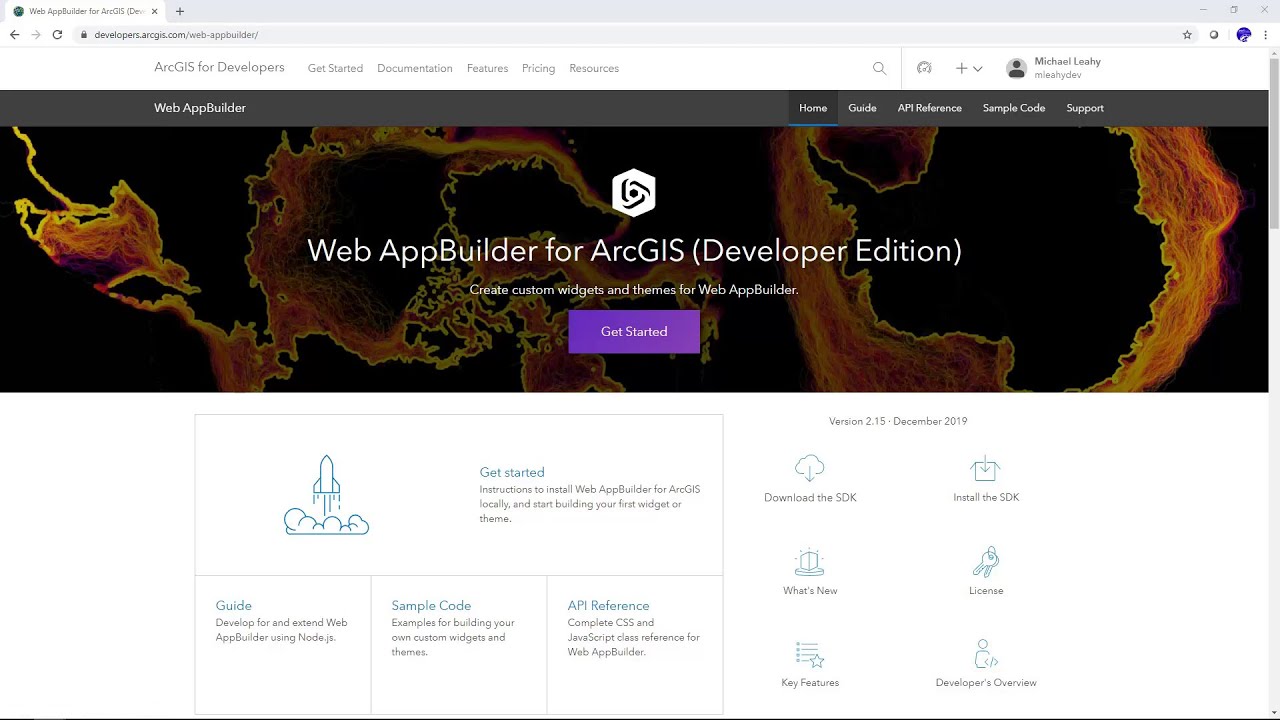This screenshot has height=720, width=1280.
Task: Open the Sample Code card link
Action: pyautogui.click(x=431, y=605)
